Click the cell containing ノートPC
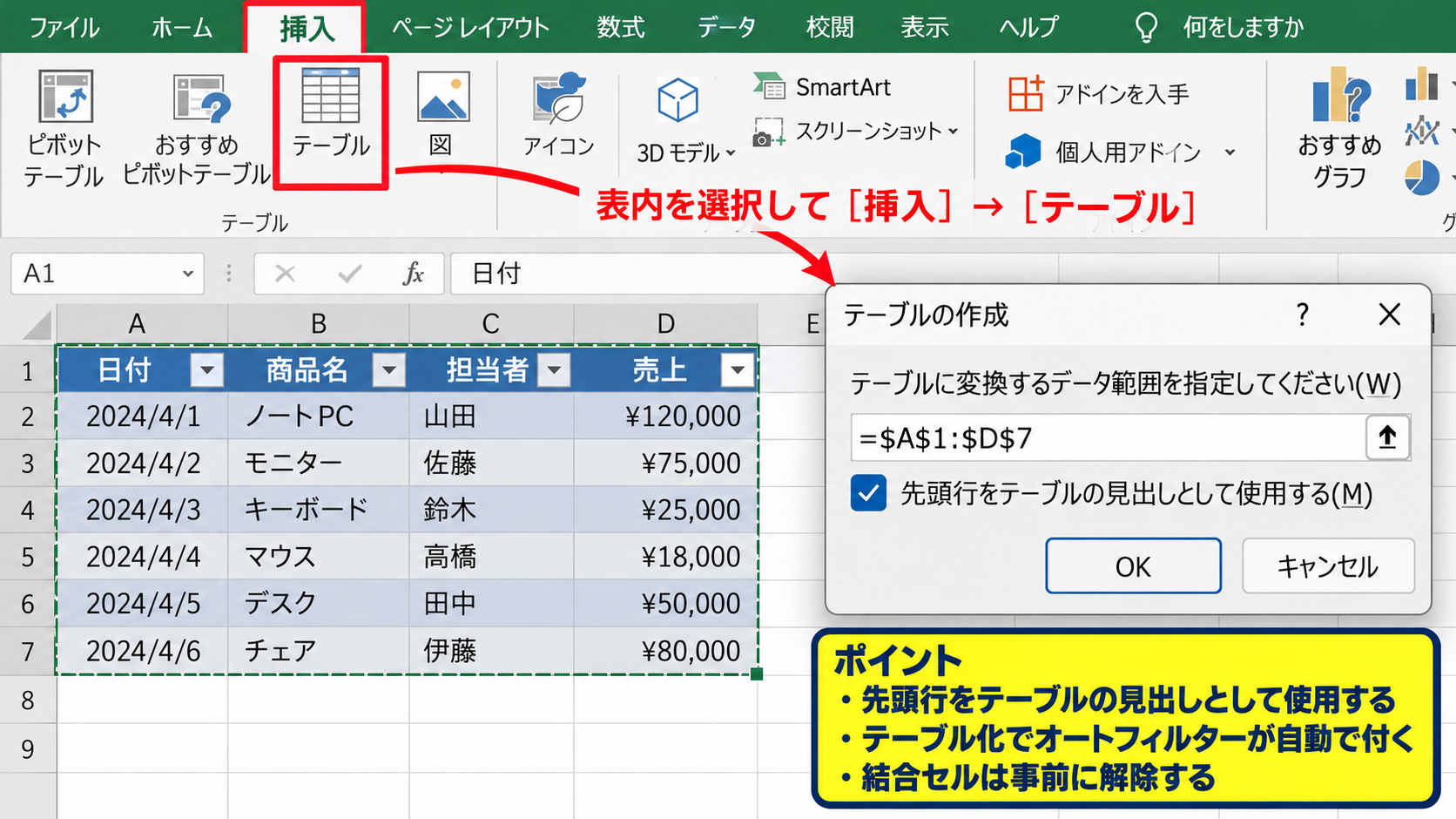Image resolution: width=1456 pixels, height=819 pixels. pyautogui.click(x=319, y=416)
